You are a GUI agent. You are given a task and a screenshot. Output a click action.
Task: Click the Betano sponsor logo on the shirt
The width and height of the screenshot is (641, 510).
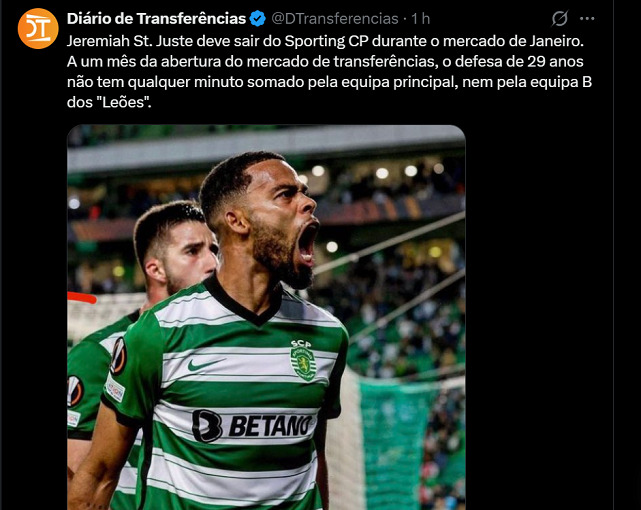(253, 426)
